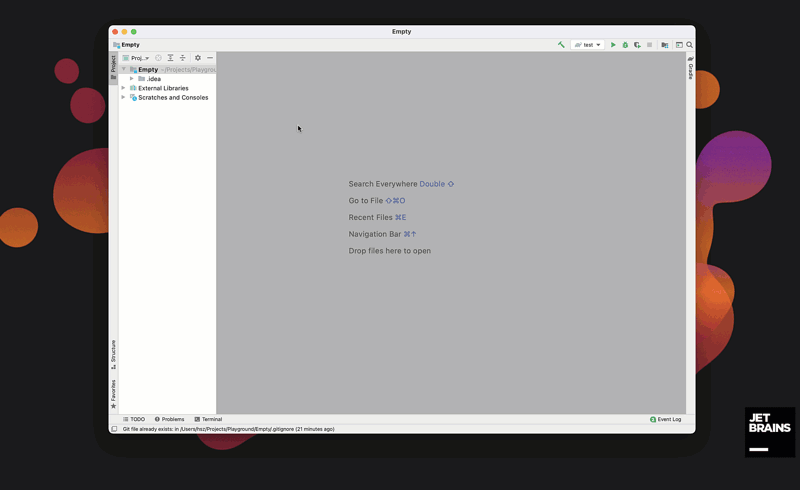Click the Collapse All icon in Project panel
The height and width of the screenshot is (490, 800).
182,58
